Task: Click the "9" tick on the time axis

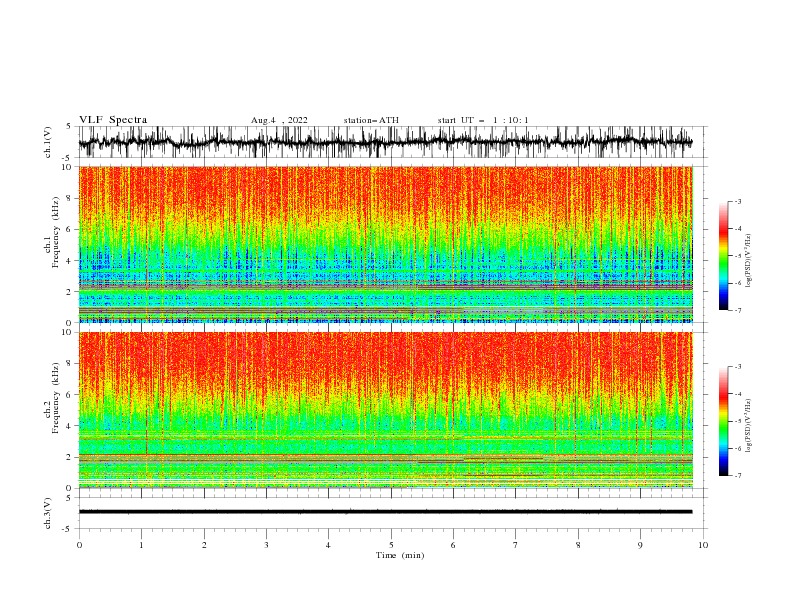Action: 640,545
